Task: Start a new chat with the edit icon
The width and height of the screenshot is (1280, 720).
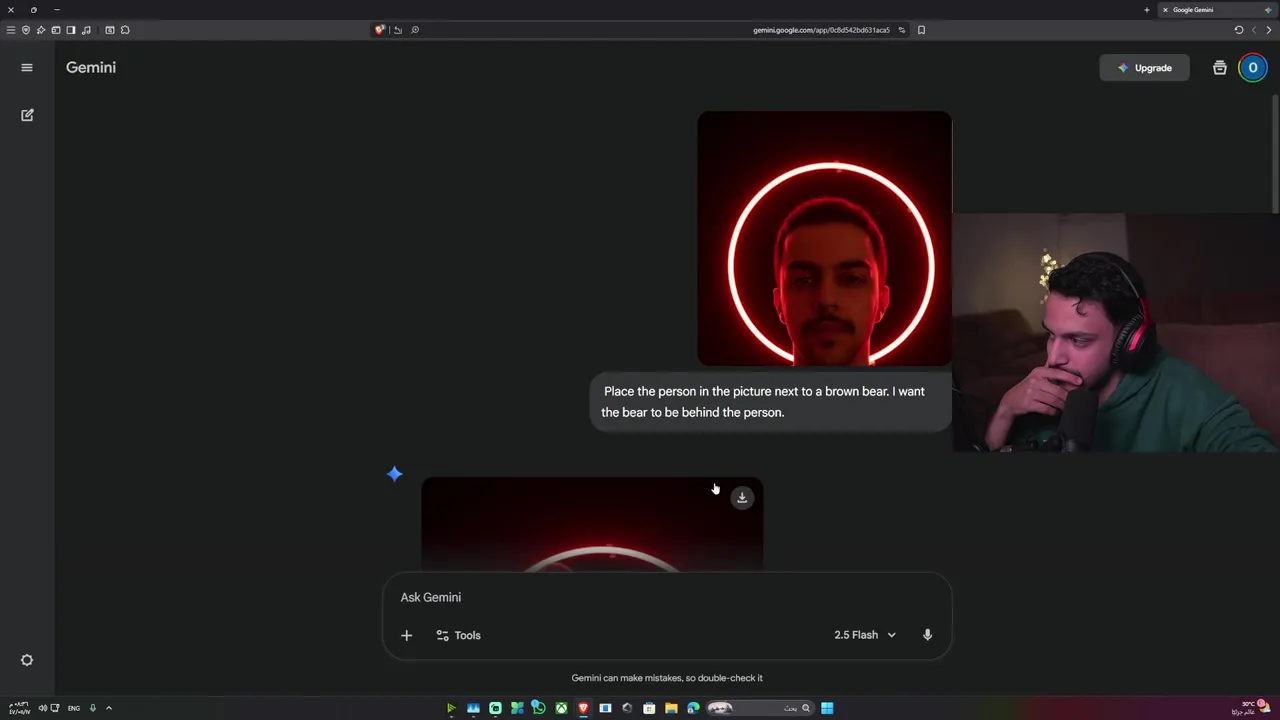Action: pos(27,115)
